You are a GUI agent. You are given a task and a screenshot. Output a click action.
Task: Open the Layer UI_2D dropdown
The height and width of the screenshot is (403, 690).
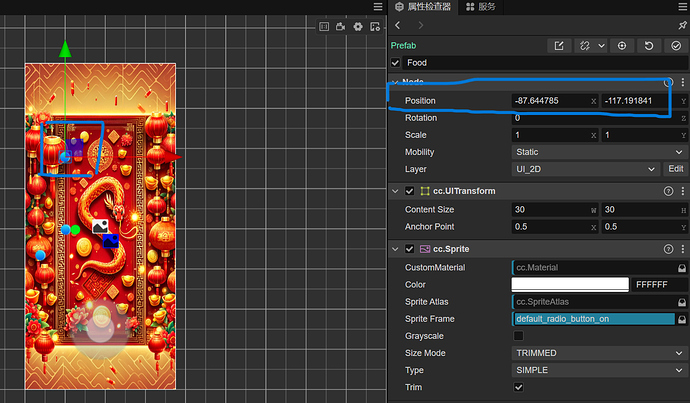[x=585, y=169]
